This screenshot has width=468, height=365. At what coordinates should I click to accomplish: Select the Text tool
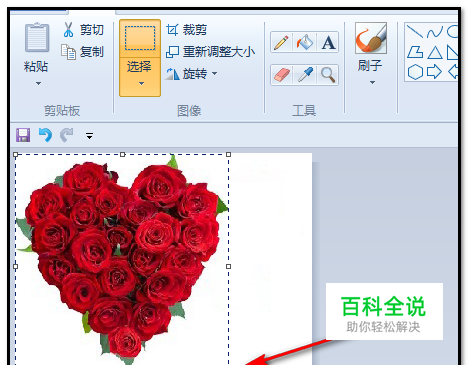[328, 43]
